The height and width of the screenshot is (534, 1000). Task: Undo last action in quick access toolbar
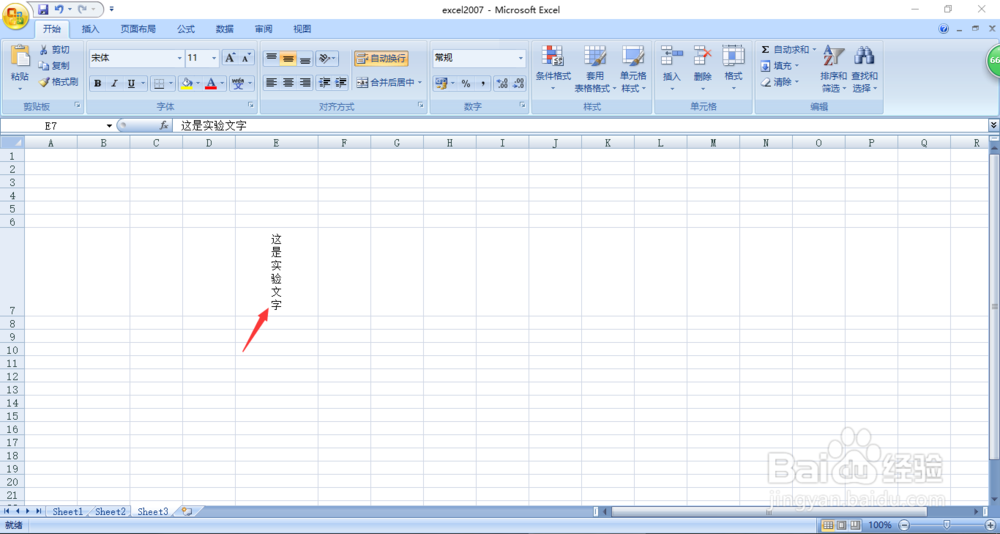pos(59,10)
